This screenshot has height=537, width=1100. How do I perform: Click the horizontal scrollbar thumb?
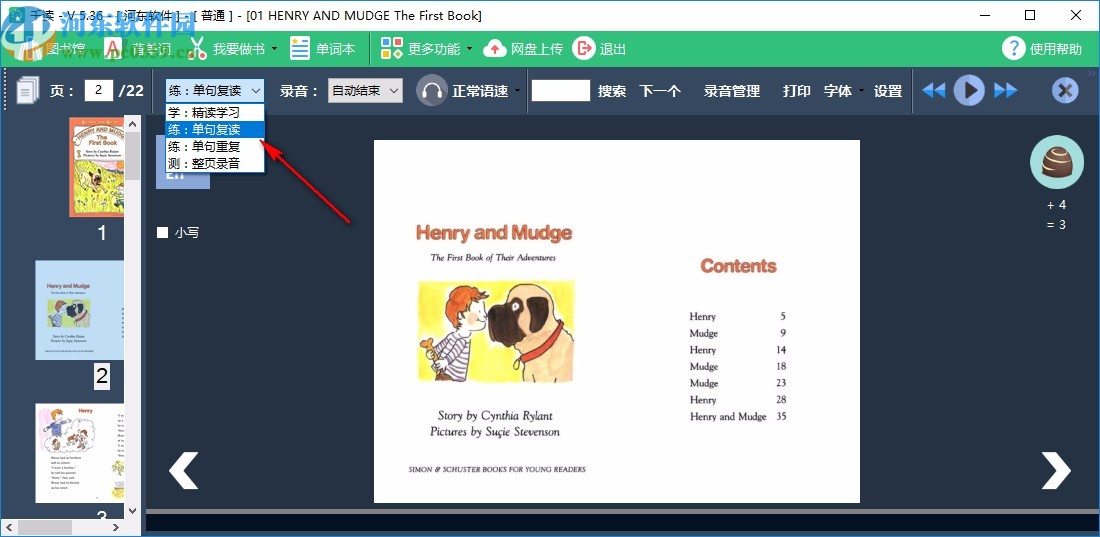pyautogui.click(x=46, y=526)
